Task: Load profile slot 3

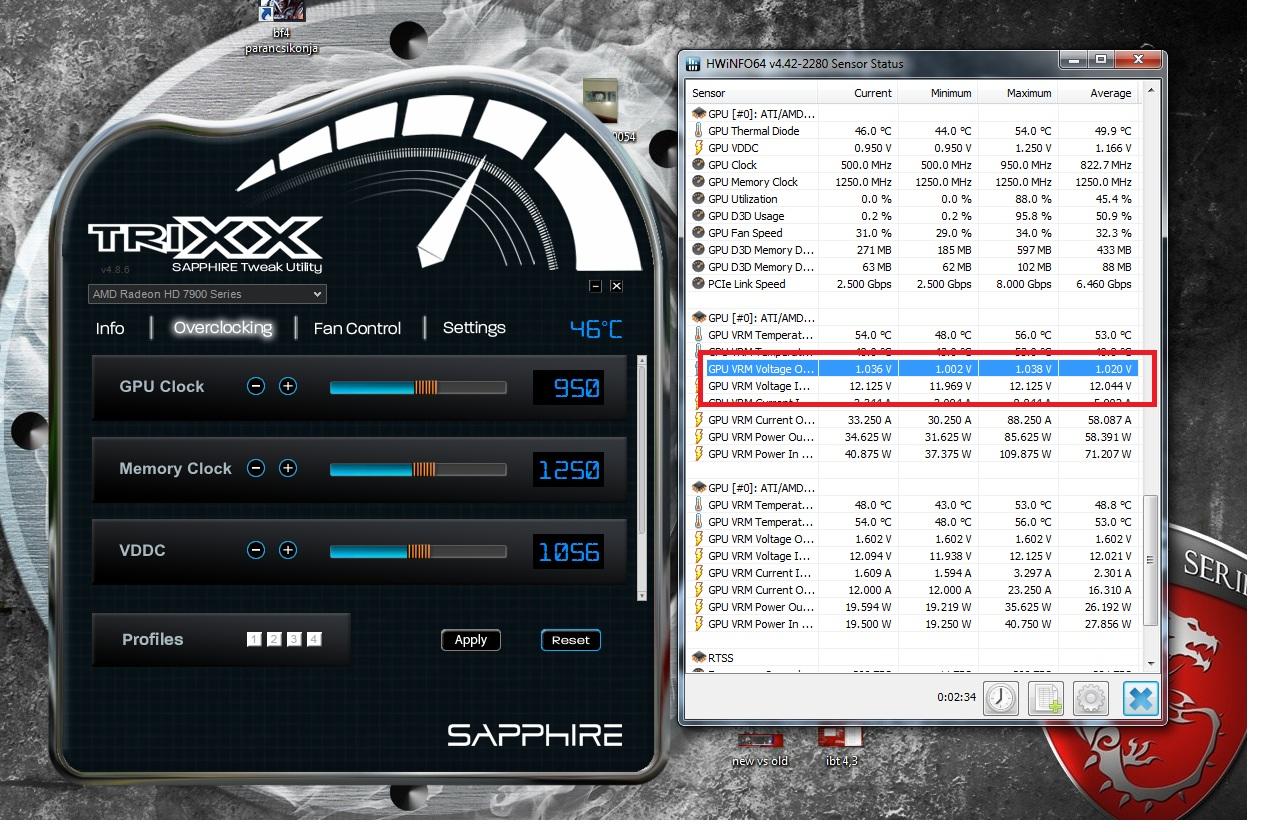Action: [x=294, y=639]
